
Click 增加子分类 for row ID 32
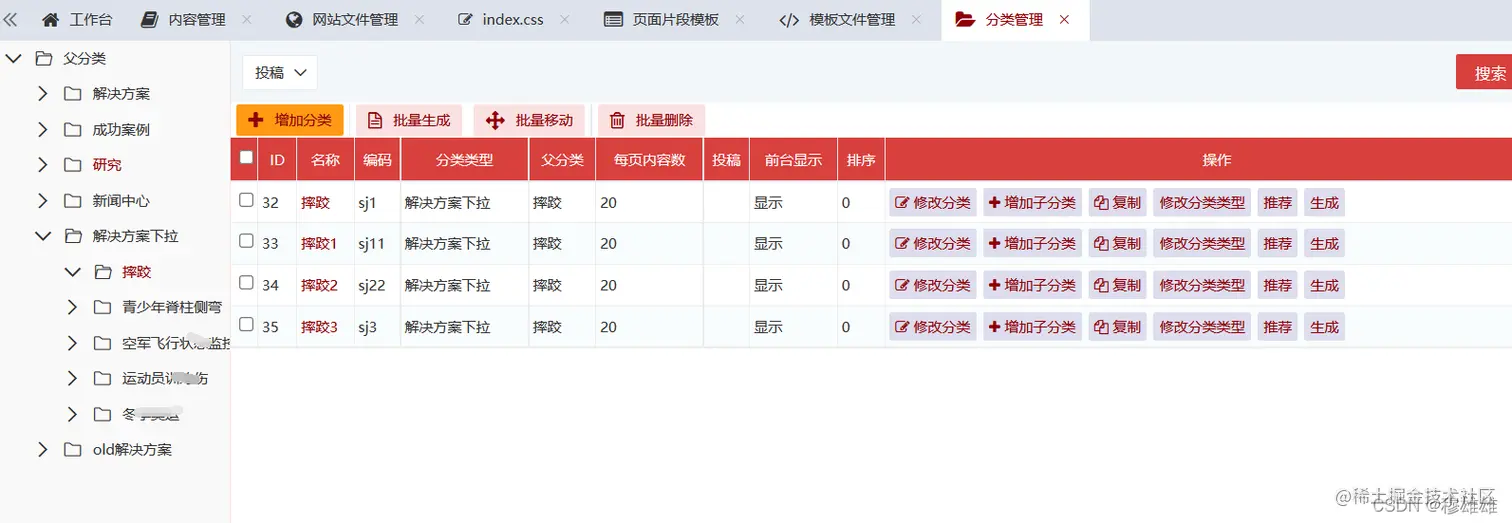pos(1032,202)
